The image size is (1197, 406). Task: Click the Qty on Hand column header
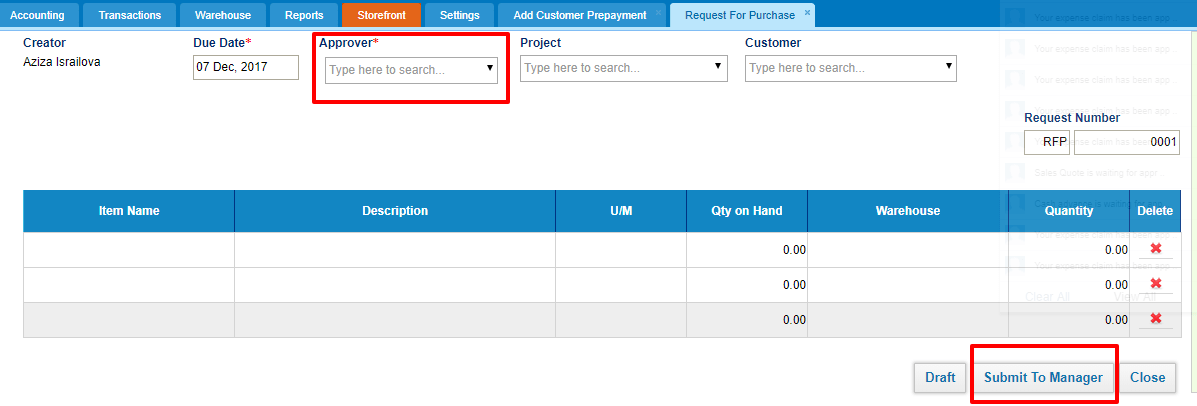point(747,211)
